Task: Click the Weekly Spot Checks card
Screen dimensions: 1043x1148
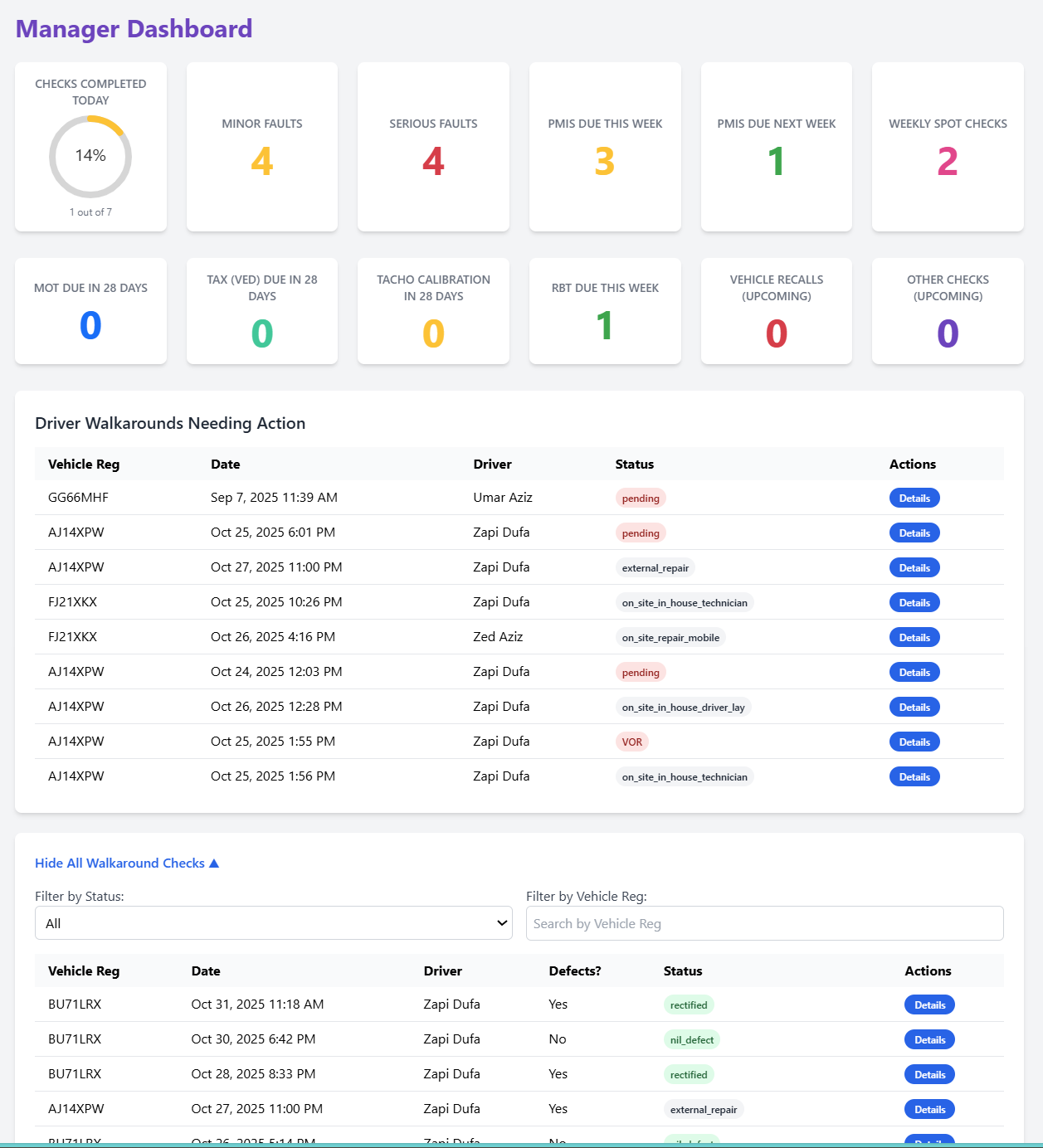Action: tap(947, 146)
